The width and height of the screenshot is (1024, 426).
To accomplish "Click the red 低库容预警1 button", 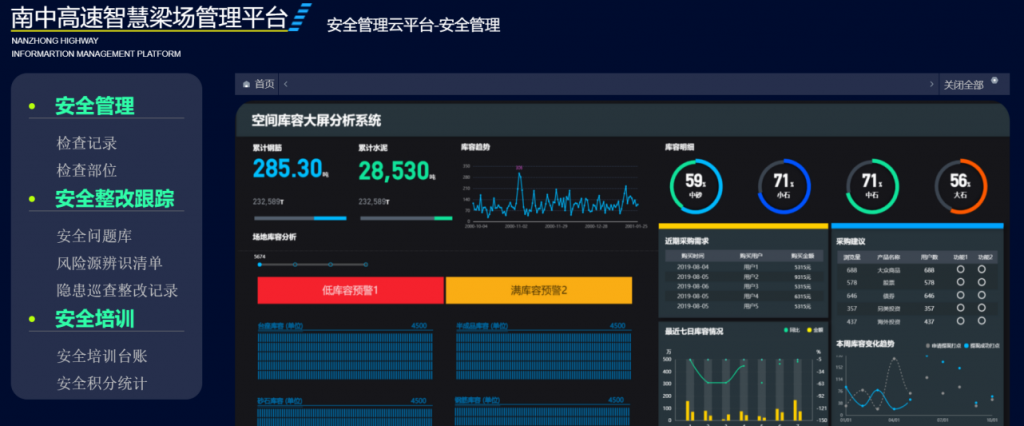I will click(350, 290).
